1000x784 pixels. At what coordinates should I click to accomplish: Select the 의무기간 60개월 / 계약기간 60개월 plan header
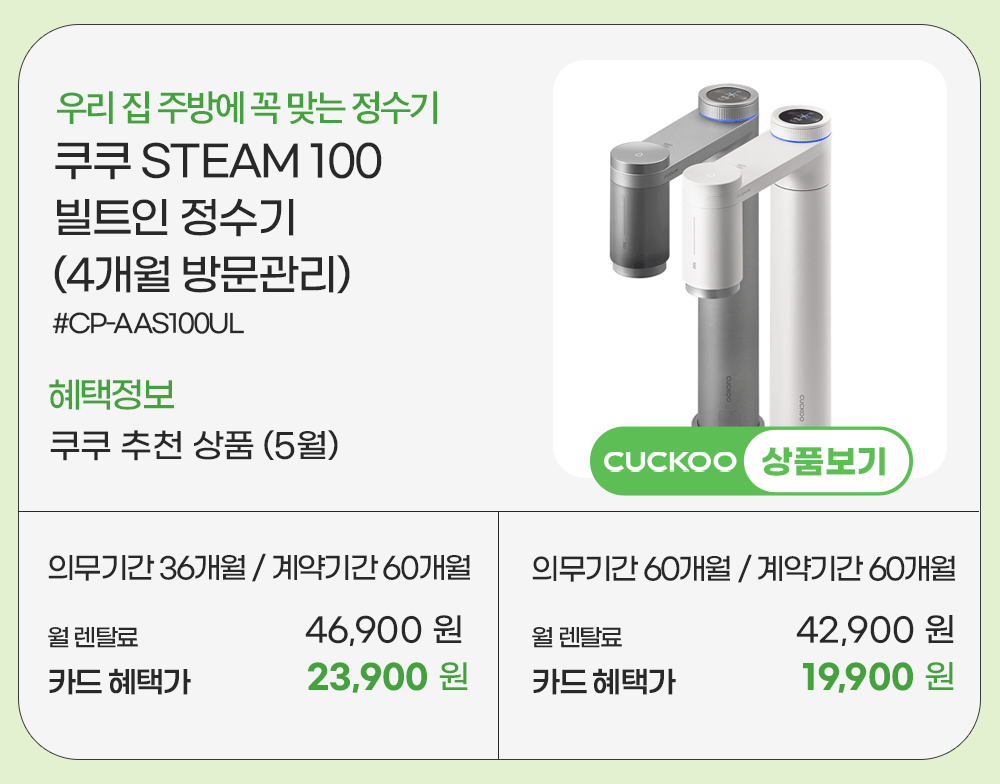743,570
